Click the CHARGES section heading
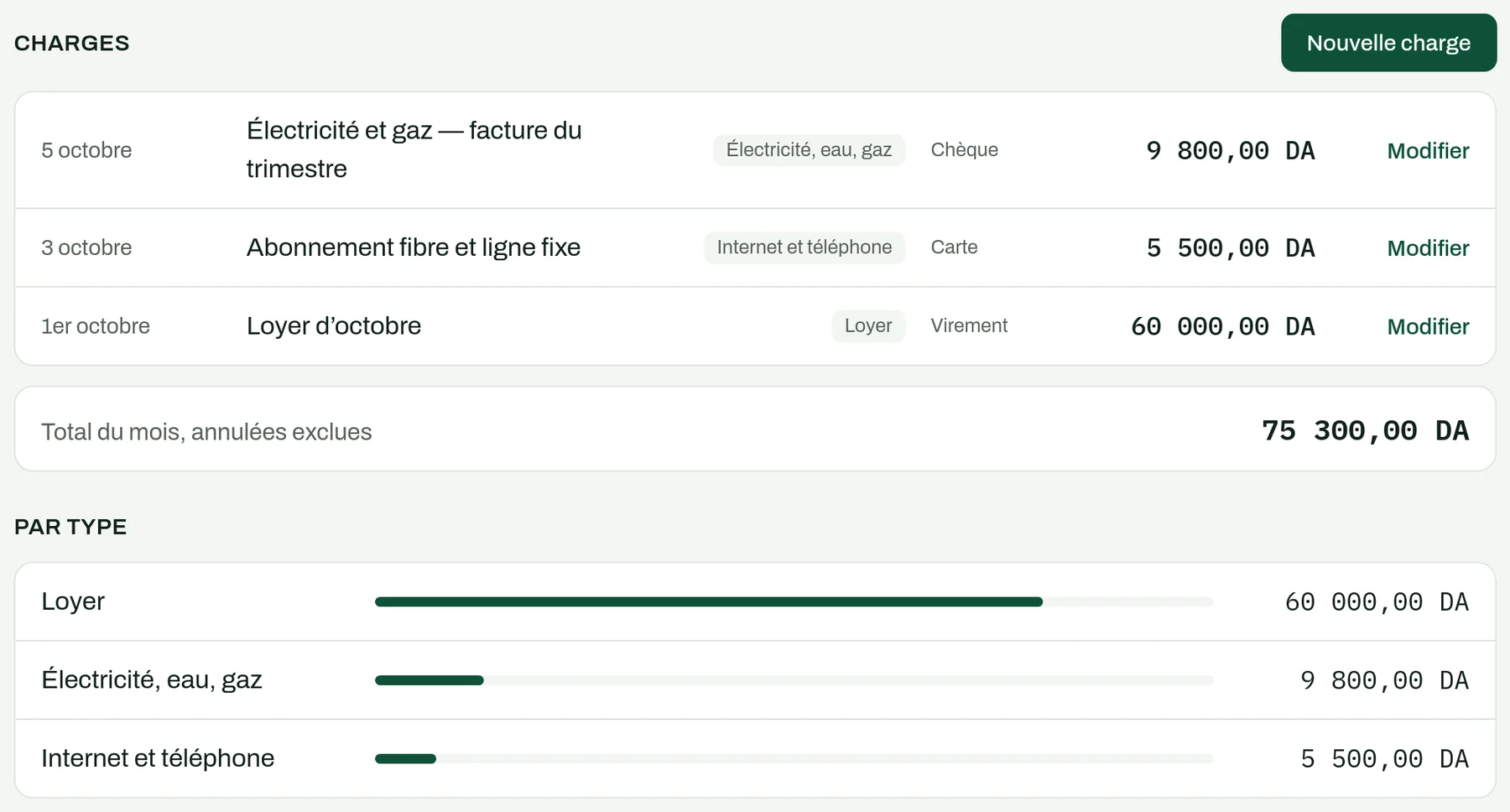This screenshot has width=1510, height=812. (x=72, y=44)
